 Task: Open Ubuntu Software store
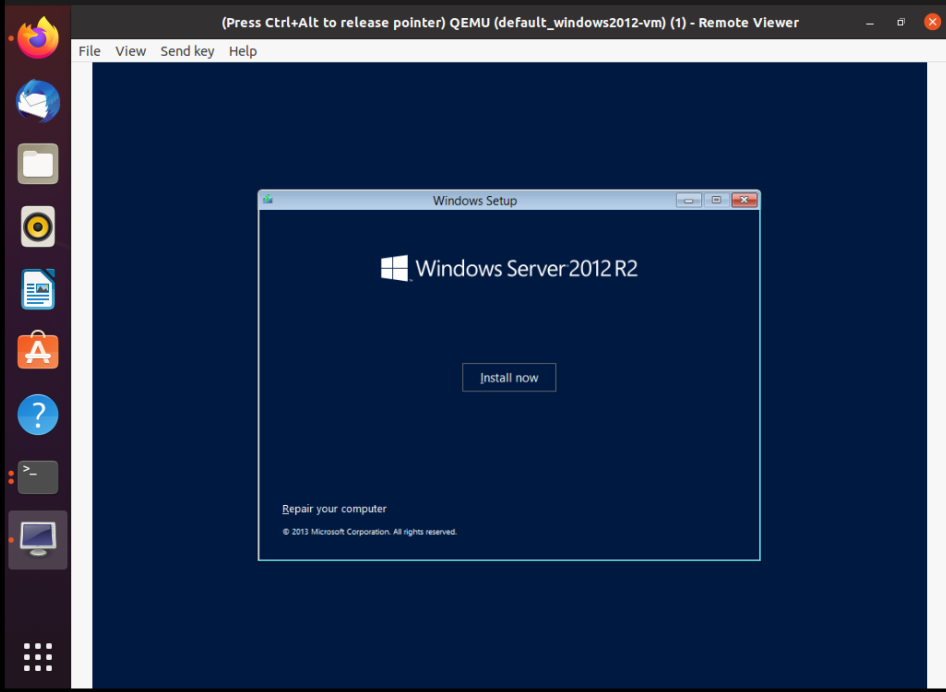click(38, 351)
